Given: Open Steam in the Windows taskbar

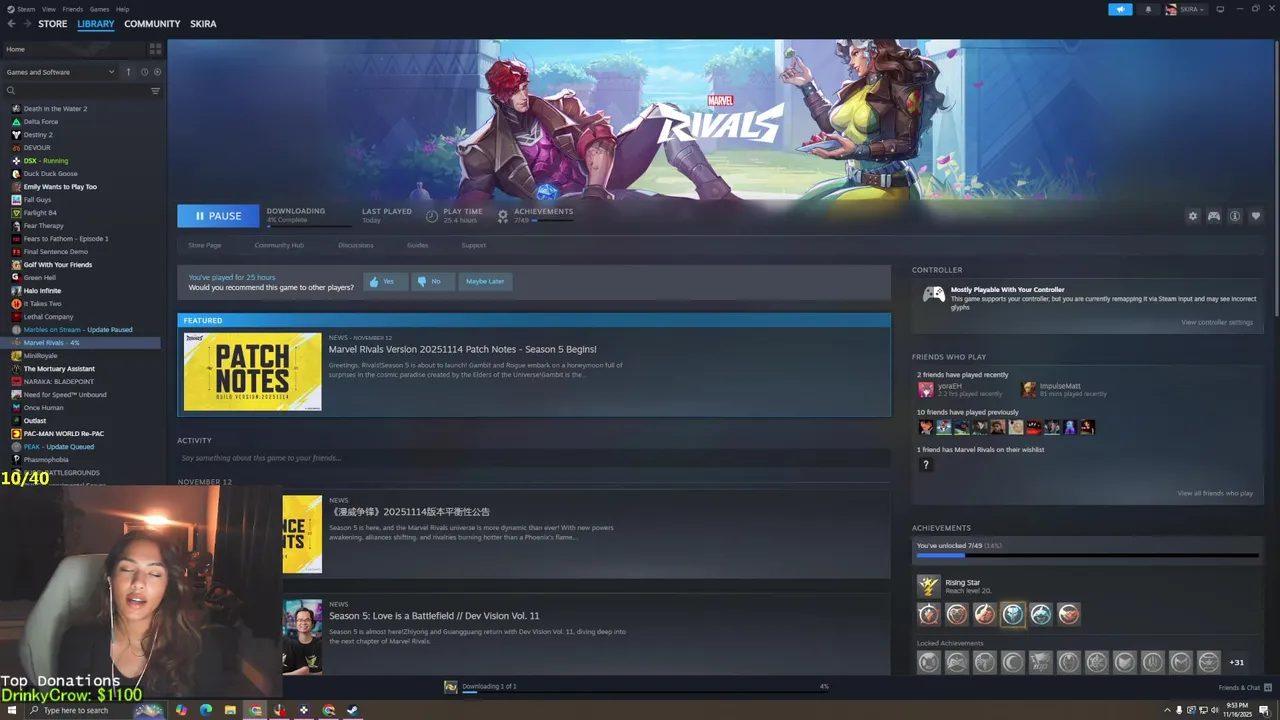Looking at the screenshot, I should 352,710.
